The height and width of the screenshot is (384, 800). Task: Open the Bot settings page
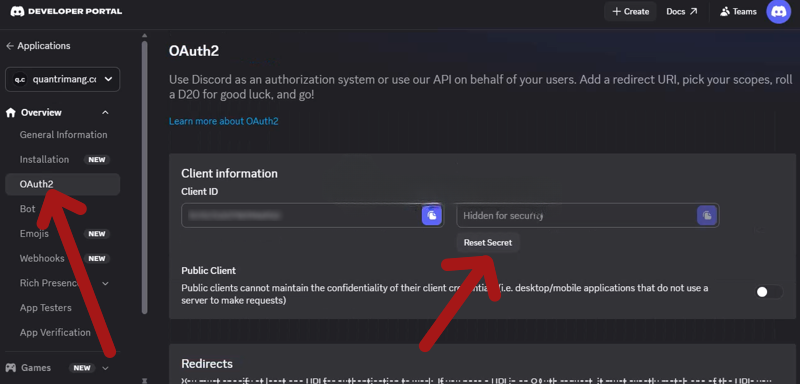point(28,209)
